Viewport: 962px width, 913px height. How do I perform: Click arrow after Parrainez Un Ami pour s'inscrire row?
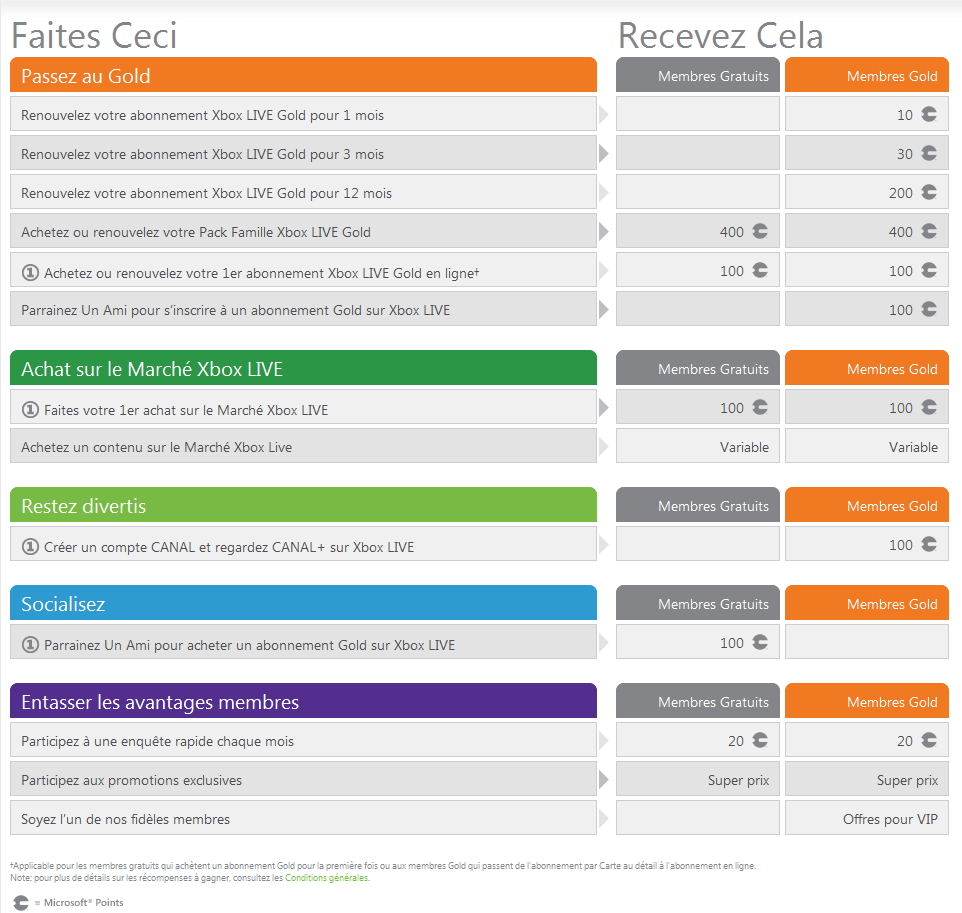pyautogui.click(x=604, y=309)
